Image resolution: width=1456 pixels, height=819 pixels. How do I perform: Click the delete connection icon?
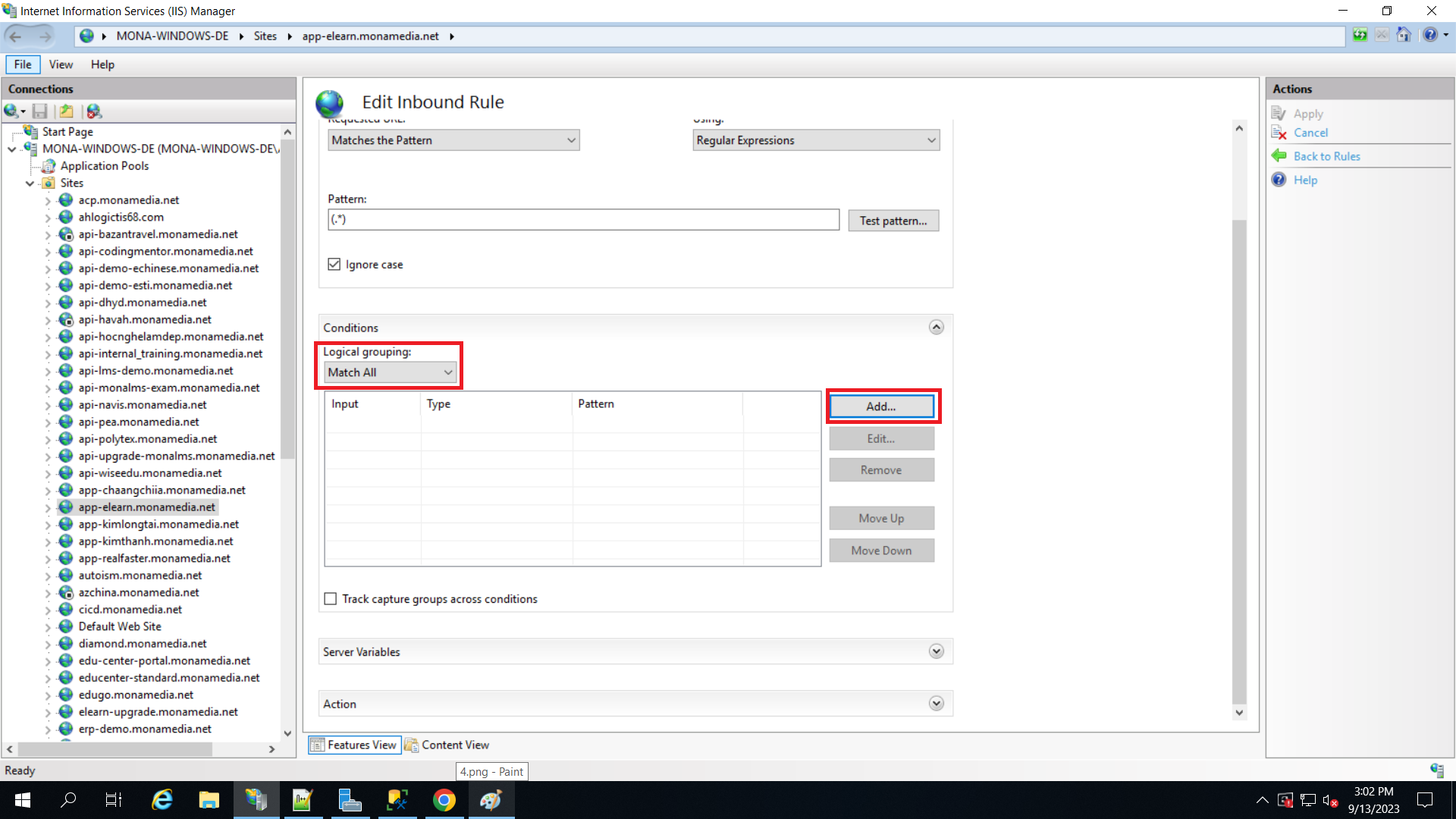click(x=94, y=111)
